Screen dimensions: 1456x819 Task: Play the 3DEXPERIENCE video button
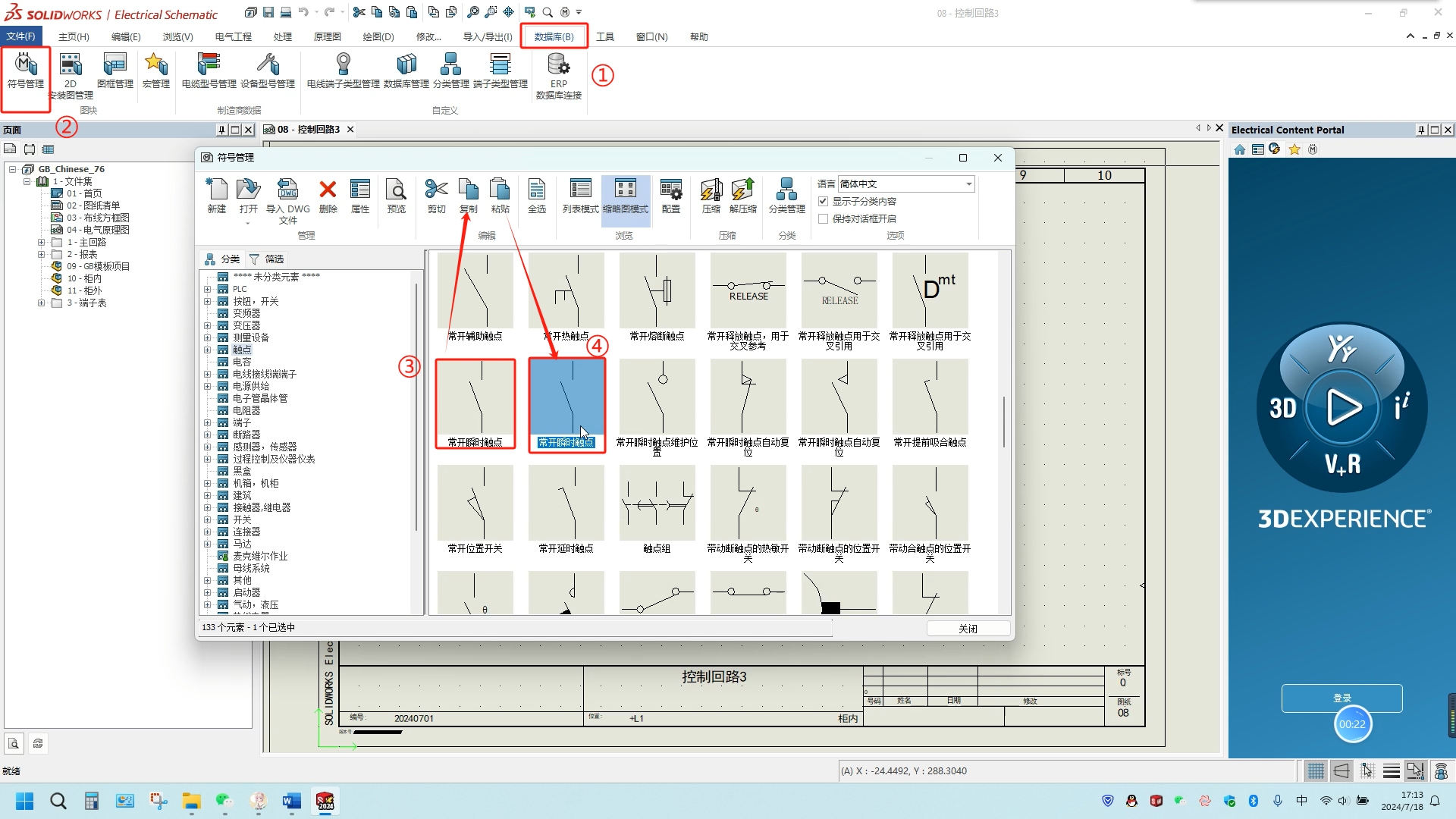(1342, 407)
